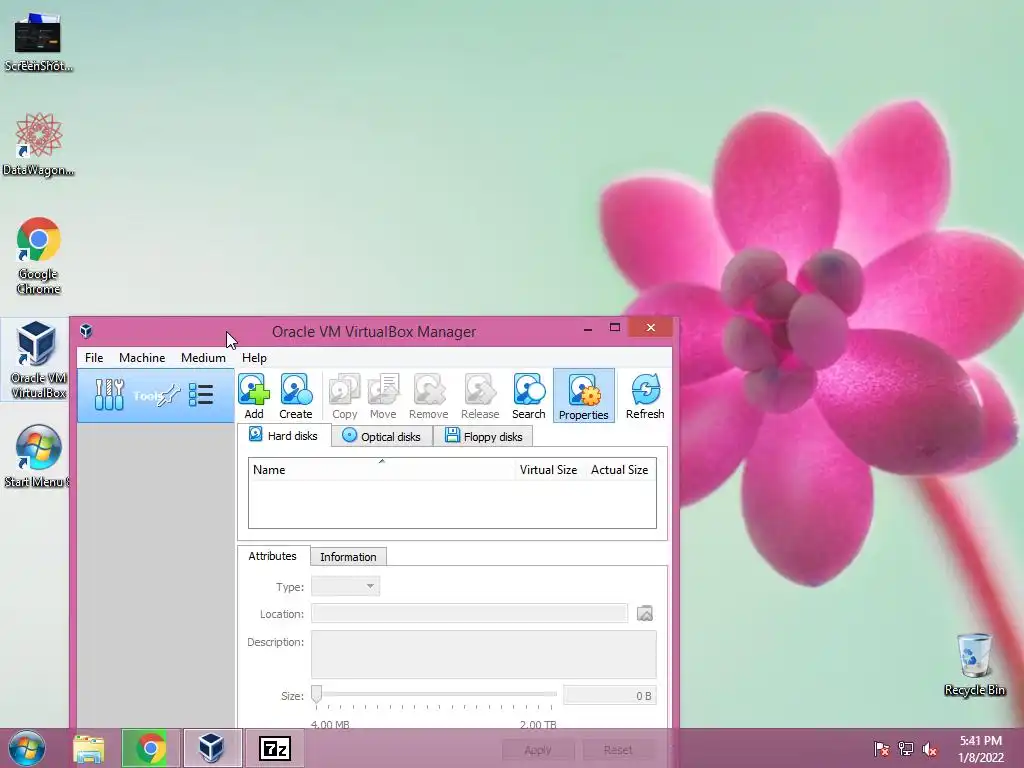Viewport: 1024px width, 768px height.
Task: Click the muted volume tray icon
Action: [930, 749]
